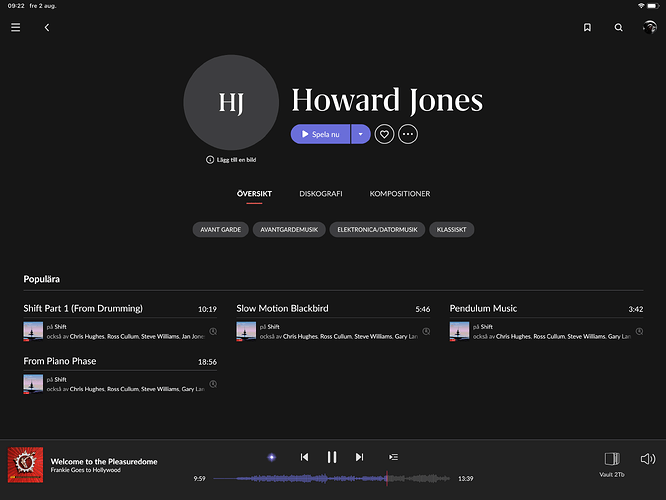Go back with the back arrow
Screen dimensions: 666x500
[47, 28]
